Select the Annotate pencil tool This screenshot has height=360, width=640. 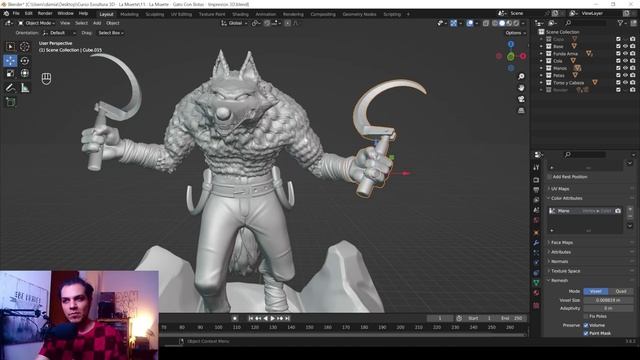click(x=11, y=87)
